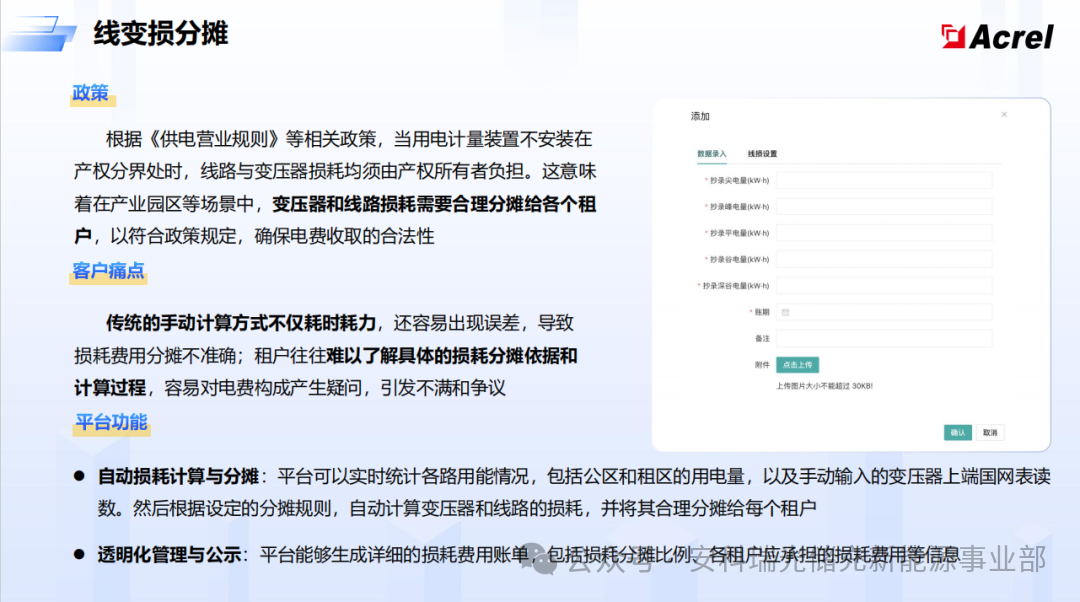Click the 透明化管理与公示 bullet title
The width and height of the screenshot is (1080, 602).
[169, 554]
